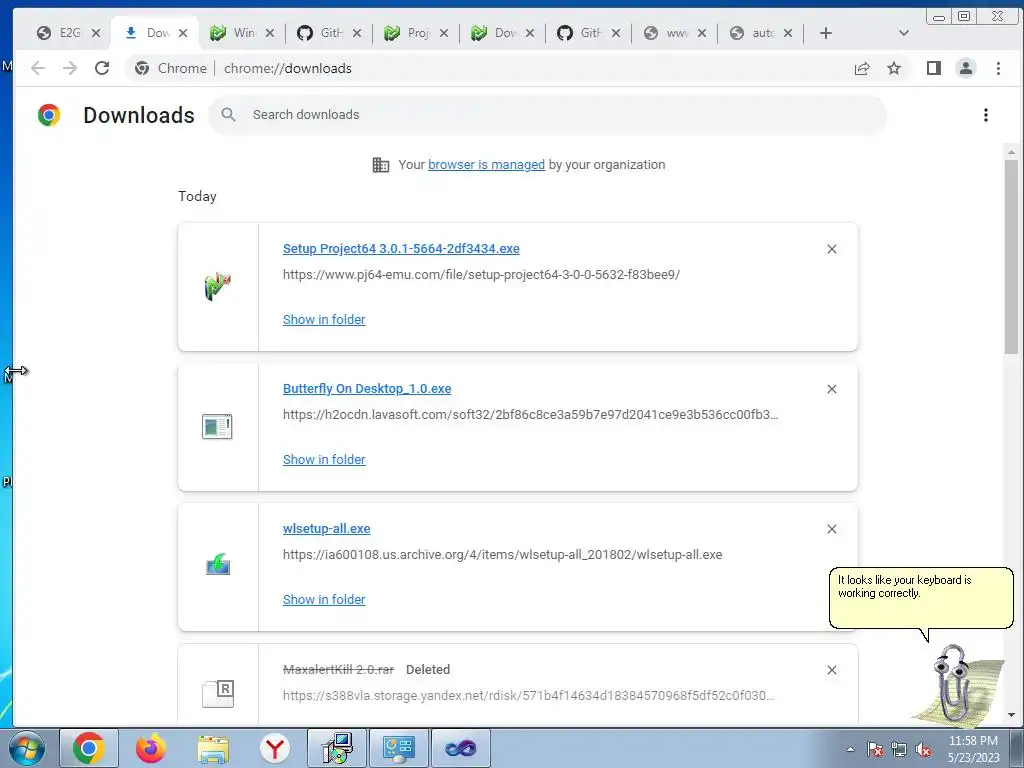Screen dimensions: 1024x768
Task: Click the h2ocdn.lavasoft.com source URL
Action: click(530, 415)
